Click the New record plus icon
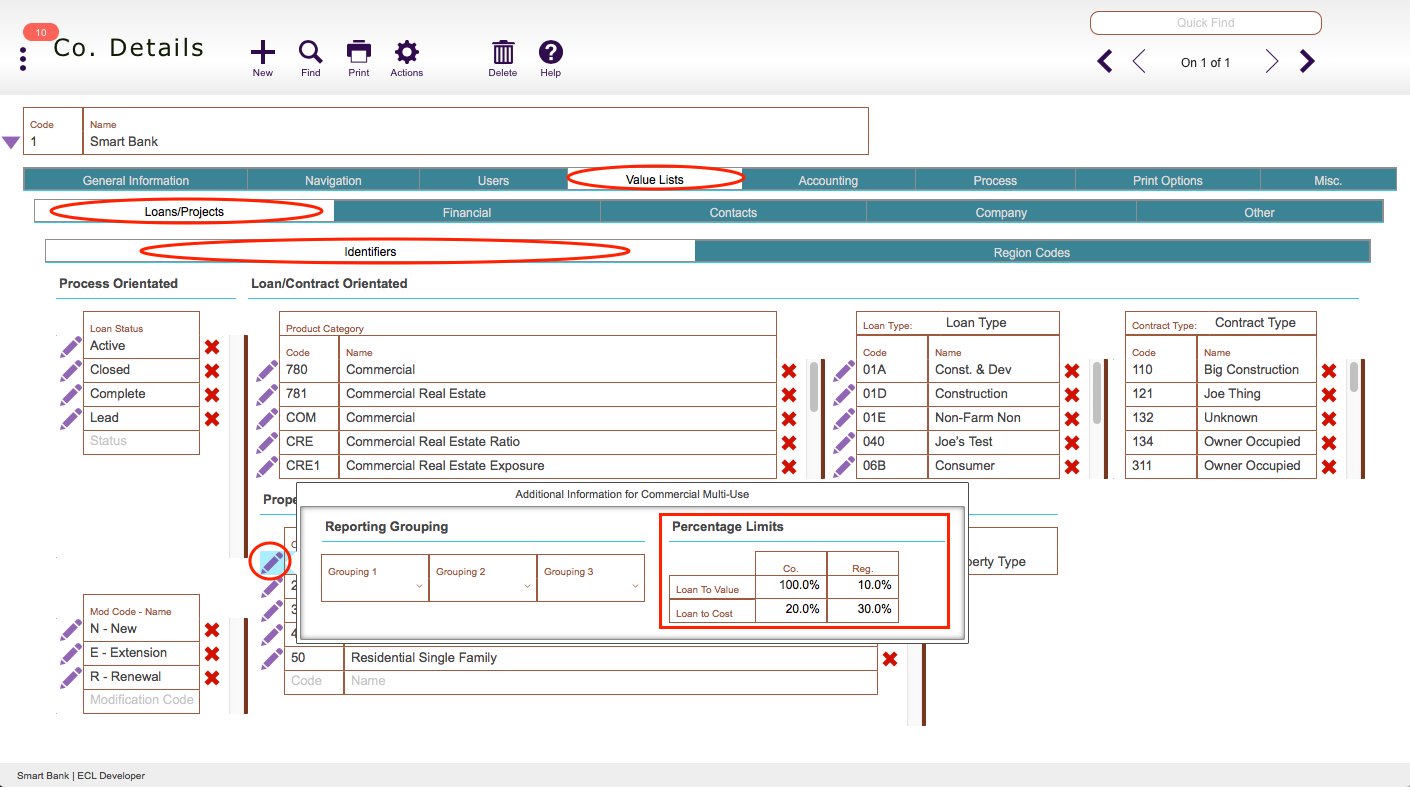This screenshot has width=1410, height=787. pos(263,52)
